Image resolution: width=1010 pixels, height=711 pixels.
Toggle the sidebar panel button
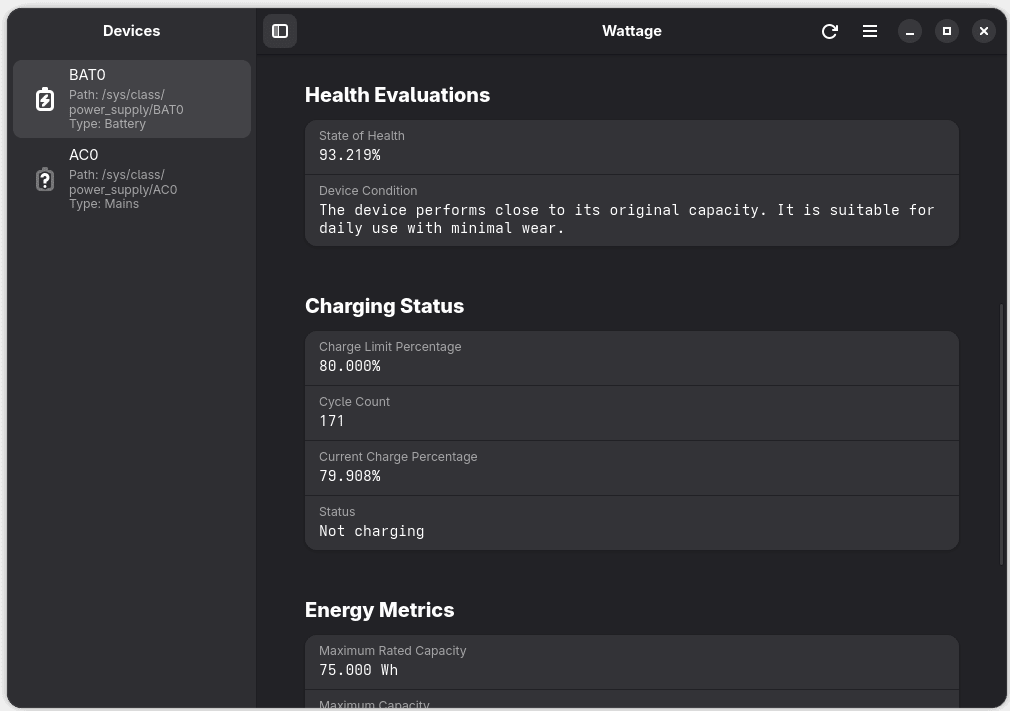(x=280, y=31)
